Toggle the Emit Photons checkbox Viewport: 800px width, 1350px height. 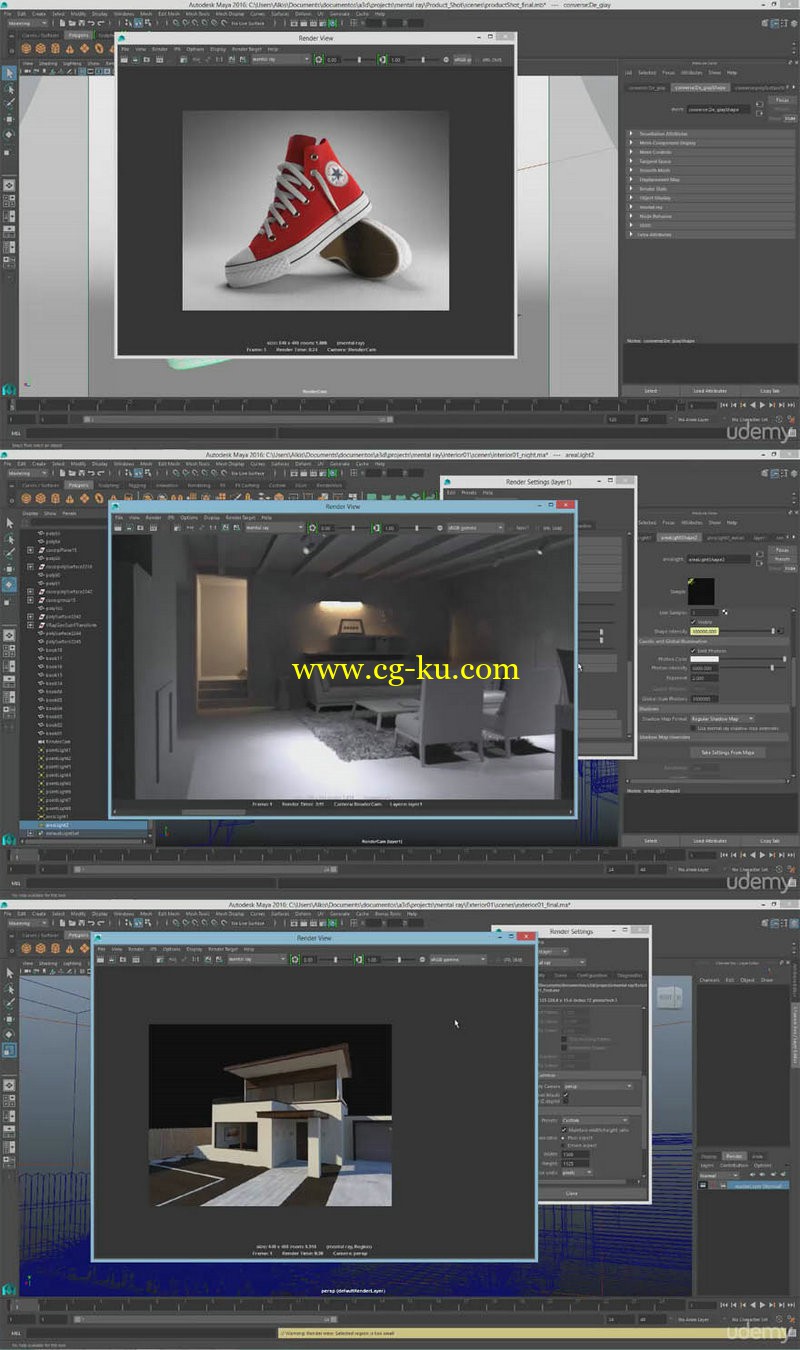pyautogui.click(x=693, y=650)
